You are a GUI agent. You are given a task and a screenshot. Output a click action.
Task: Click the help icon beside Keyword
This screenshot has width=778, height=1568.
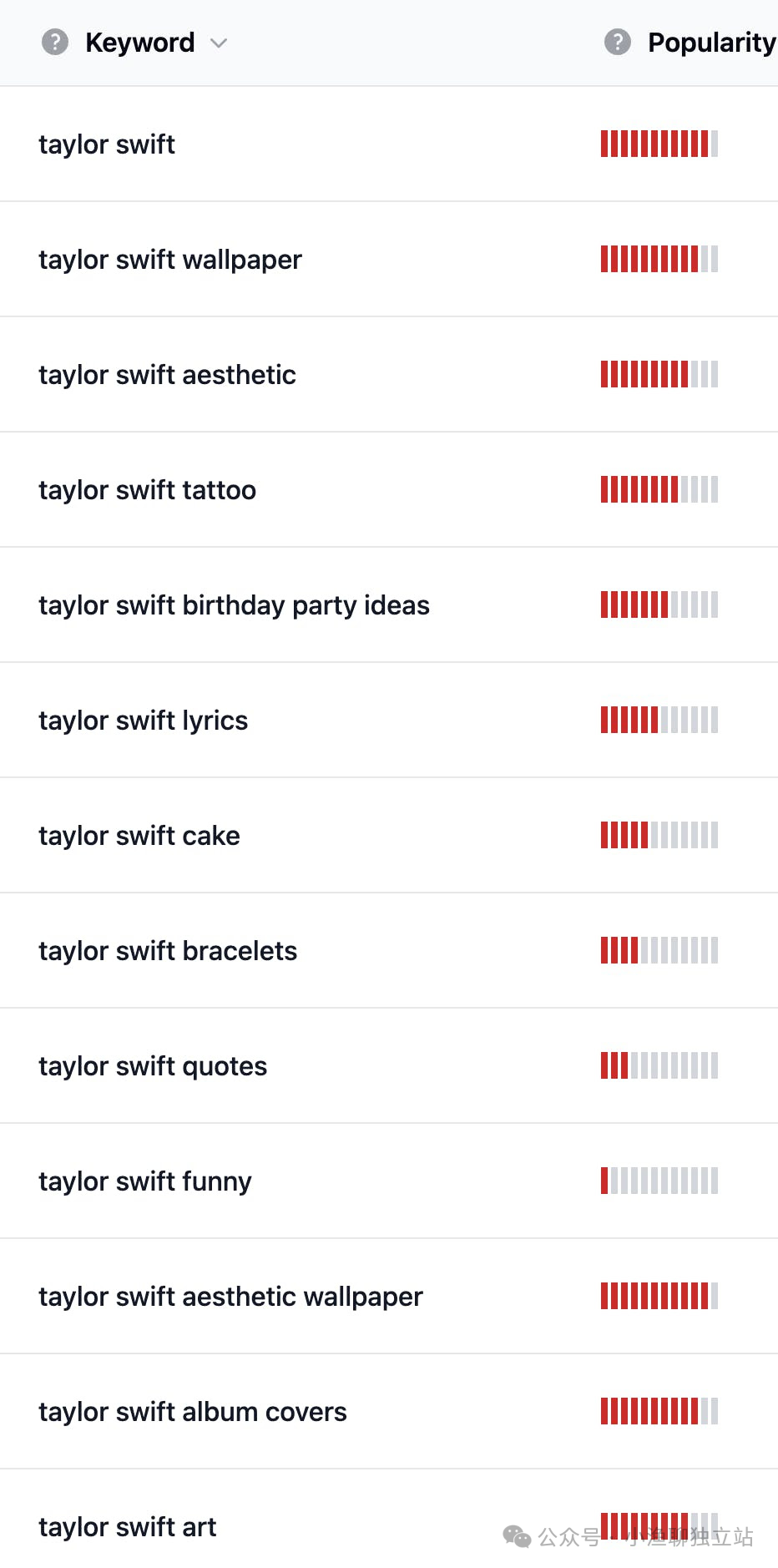55,42
